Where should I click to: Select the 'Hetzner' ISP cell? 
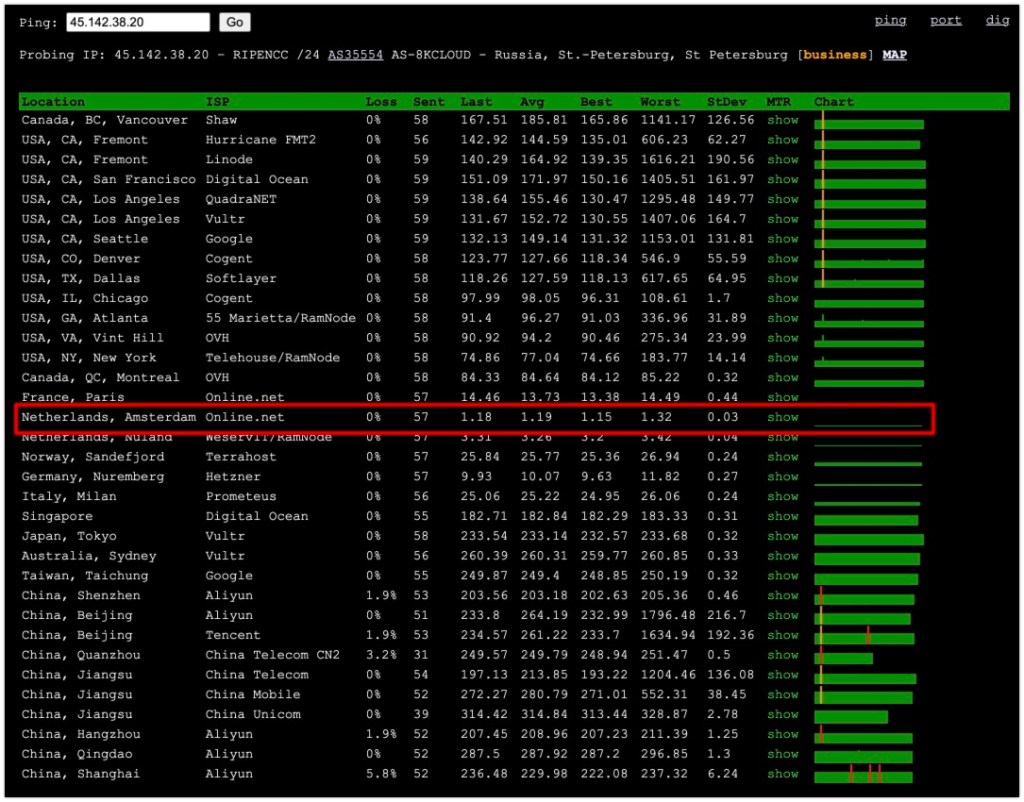pos(232,476)
